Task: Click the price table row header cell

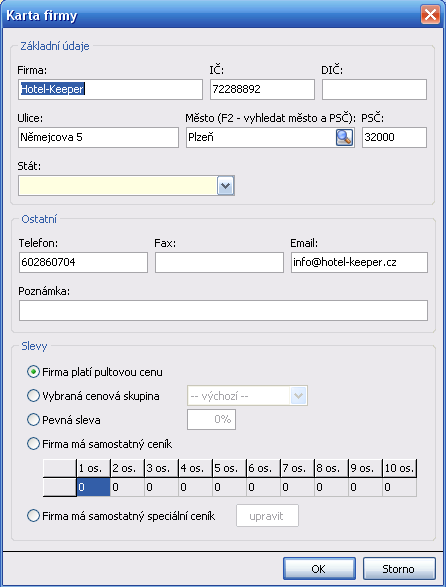Action: (x=60, y=487)
